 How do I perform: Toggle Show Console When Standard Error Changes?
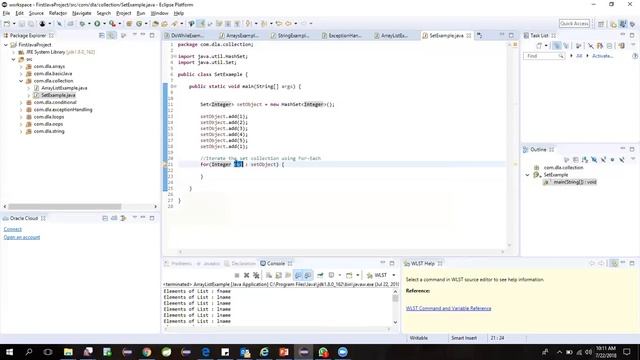[x=308, y=275]
